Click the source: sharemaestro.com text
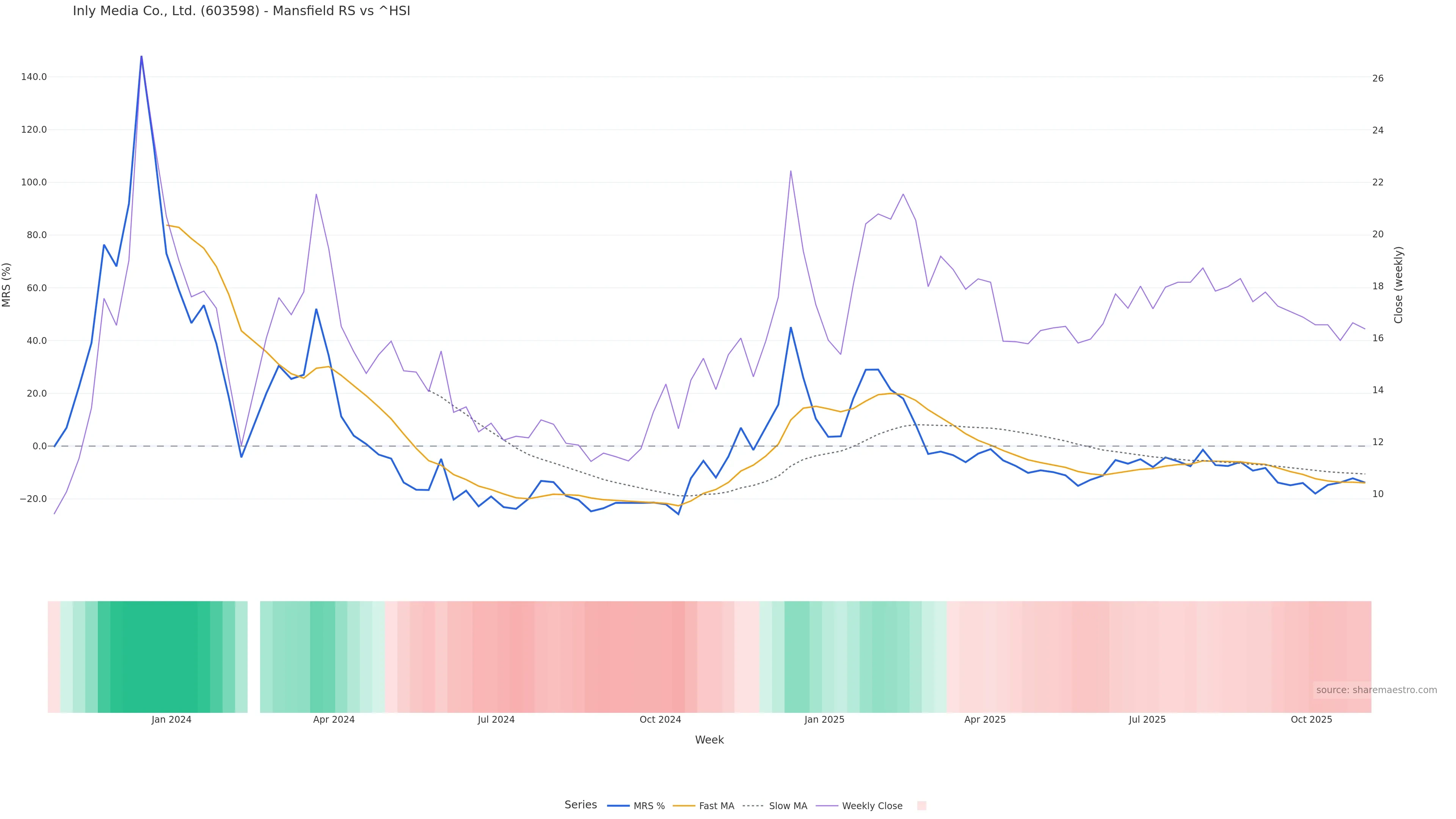The image size is (1456, 819). click(x=1376, y=690)
